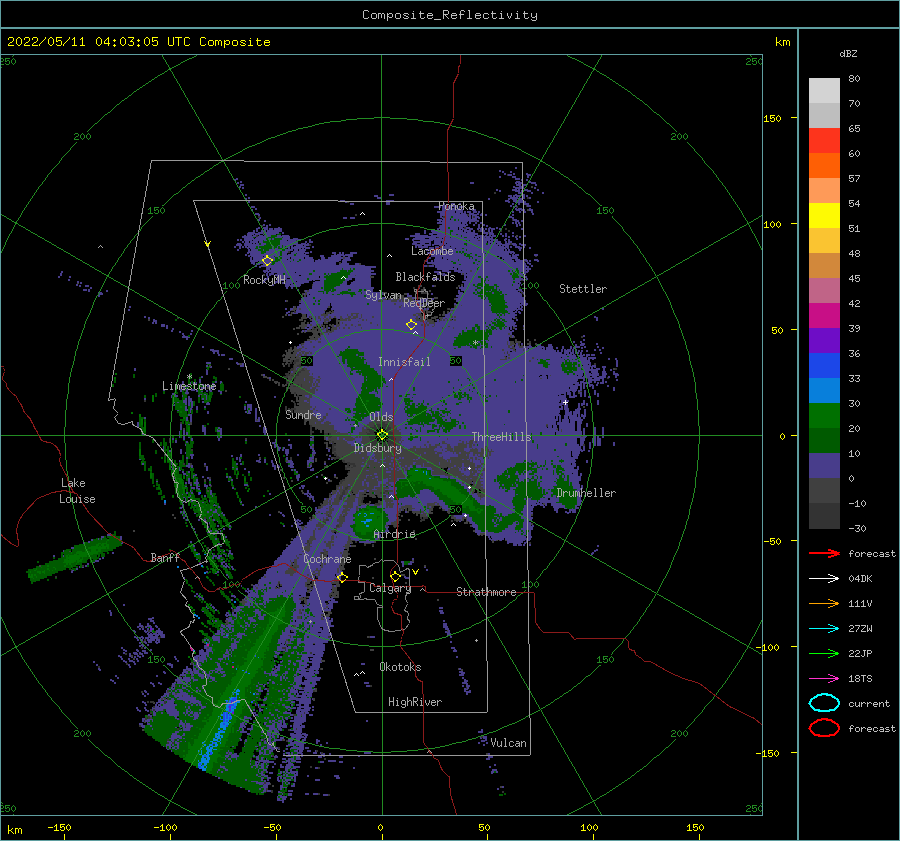Click the ThreeHills label
Screen dimensions: 900x841
point(502,437)
